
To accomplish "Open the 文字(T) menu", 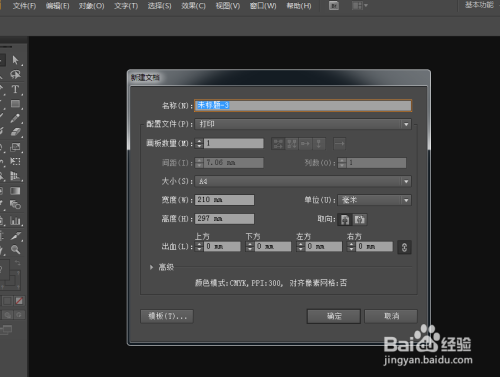I will pos(126,6).
